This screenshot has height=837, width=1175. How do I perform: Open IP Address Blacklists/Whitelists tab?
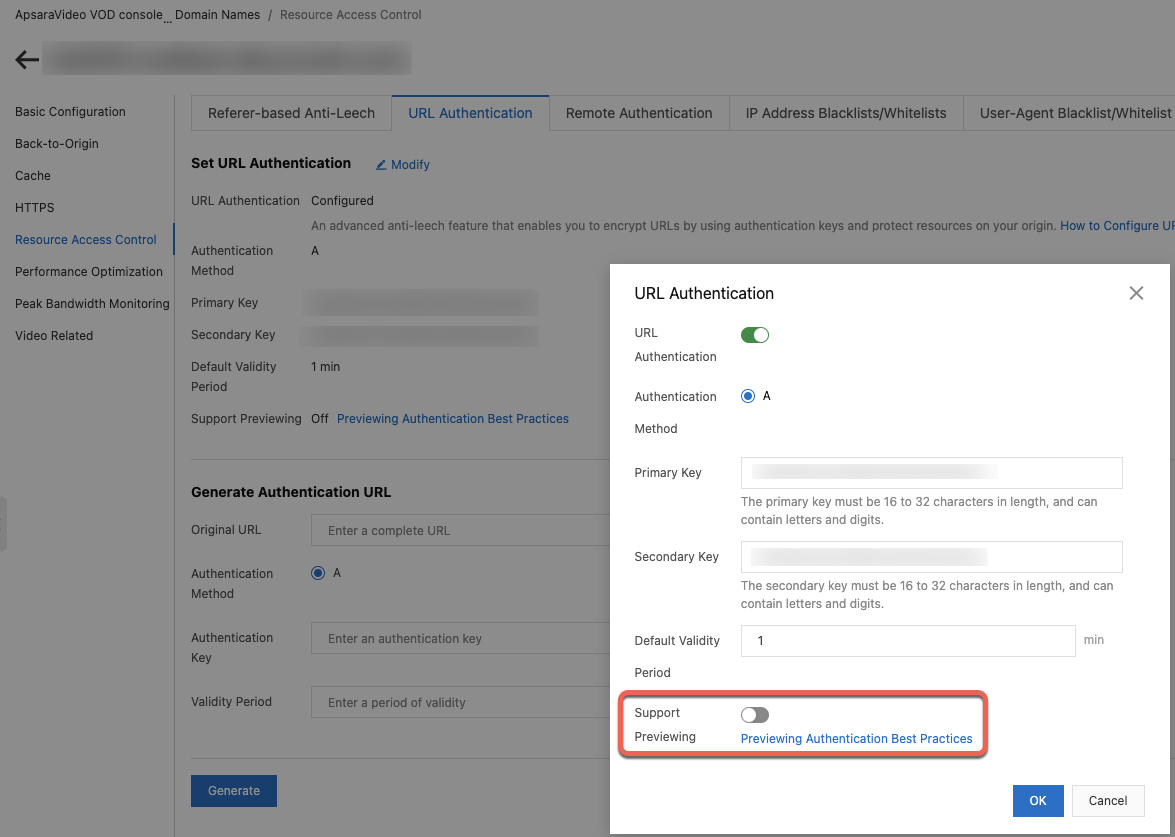click(x=846, y=113)
